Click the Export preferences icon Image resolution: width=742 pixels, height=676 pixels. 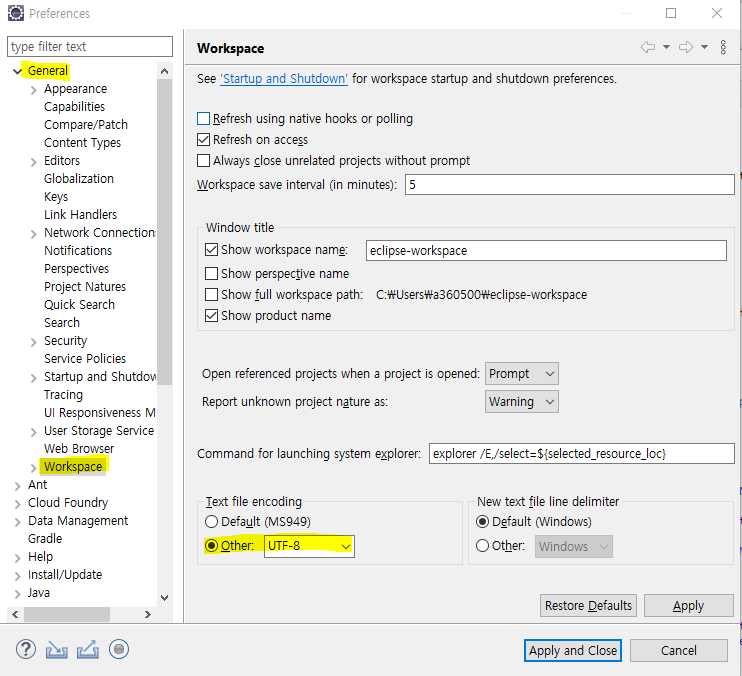click(x=88, y=650)
